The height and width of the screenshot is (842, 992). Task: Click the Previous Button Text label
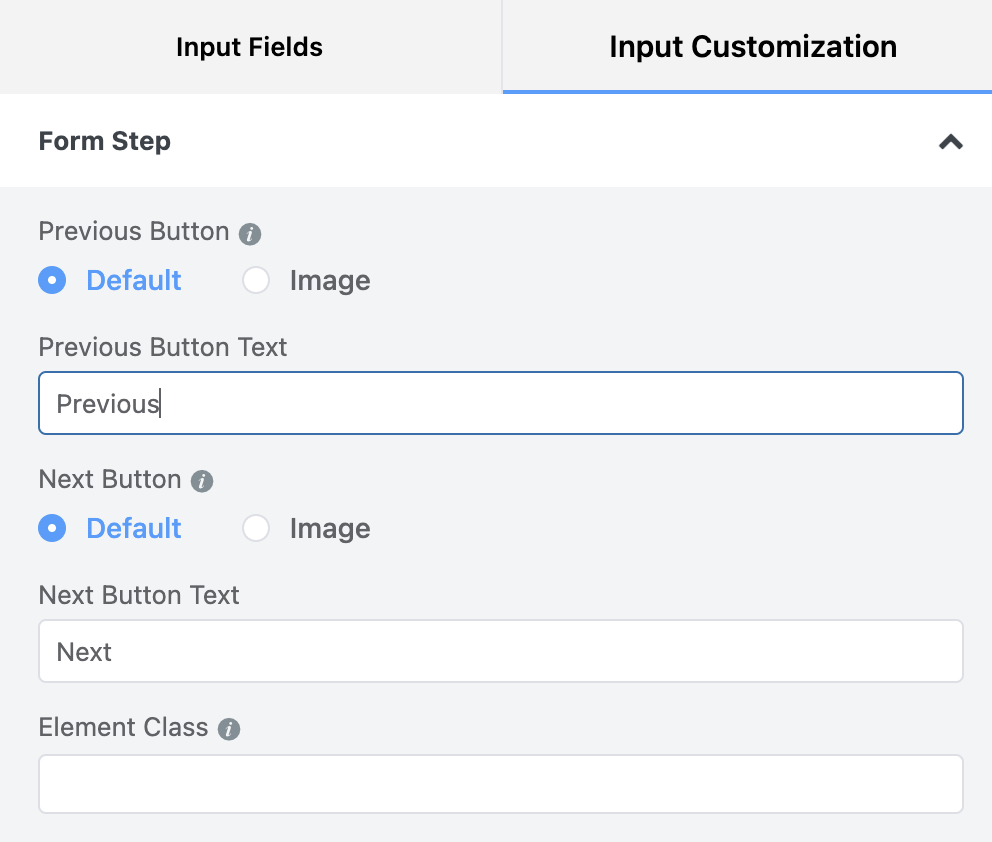click(x=163, y=347)
